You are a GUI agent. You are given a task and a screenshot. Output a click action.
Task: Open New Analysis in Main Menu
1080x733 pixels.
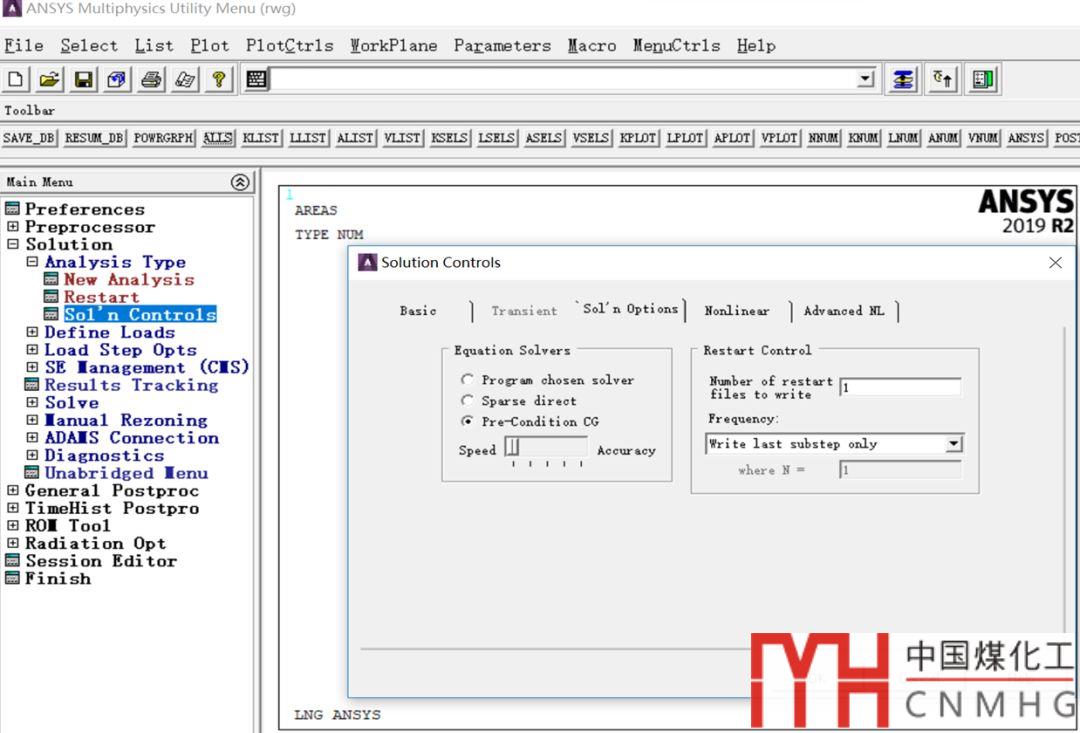[129, 280]
